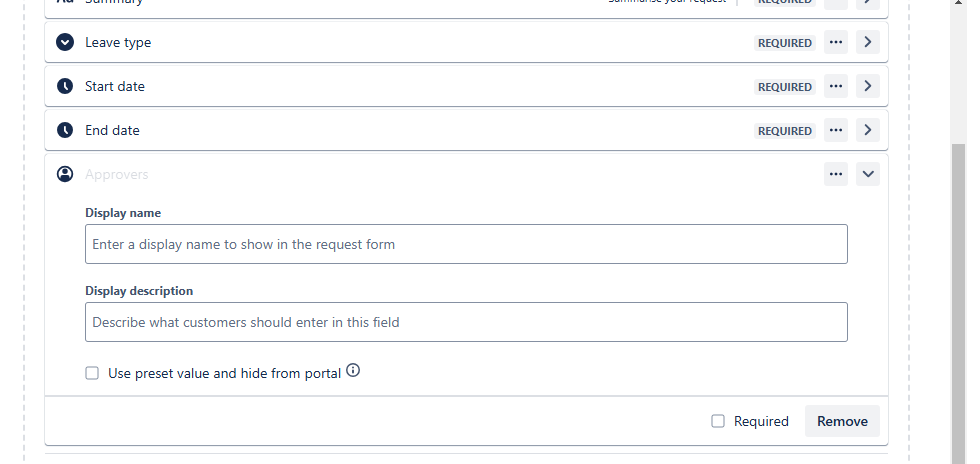Image resolution: width=980 pixels, height=464 pixels.
Task: Show info about preset value option
Action: [353, 371]
